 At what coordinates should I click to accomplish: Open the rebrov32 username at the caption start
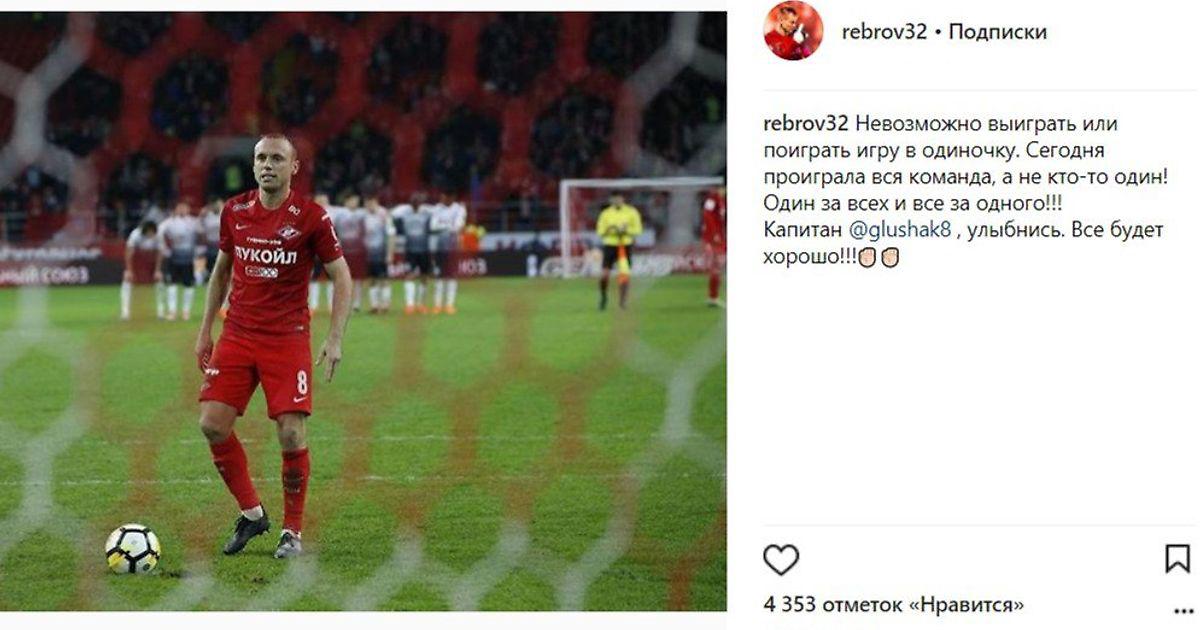coord(806,124)
